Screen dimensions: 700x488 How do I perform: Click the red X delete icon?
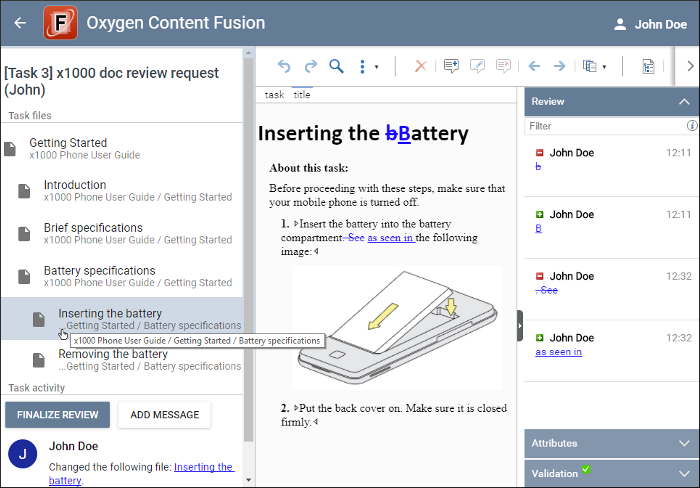click(x=420, y=67)
